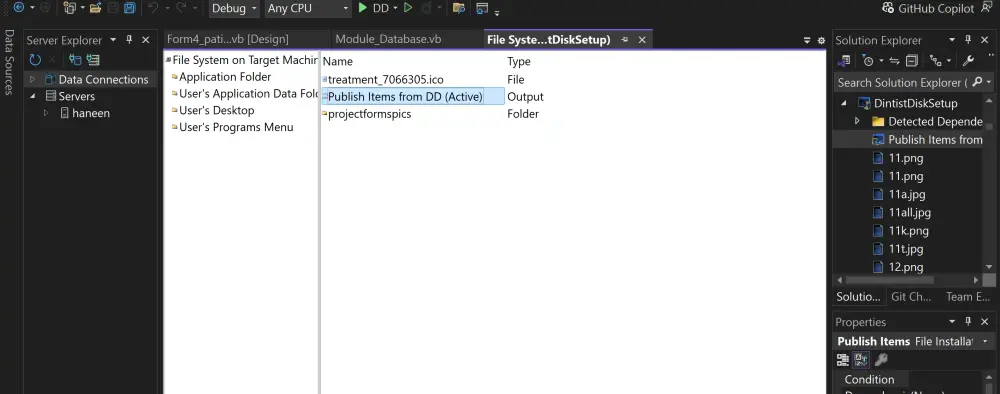Click the Open File folder icon
This screenshot has height=394, width=1000.
[x=95, y=8]
